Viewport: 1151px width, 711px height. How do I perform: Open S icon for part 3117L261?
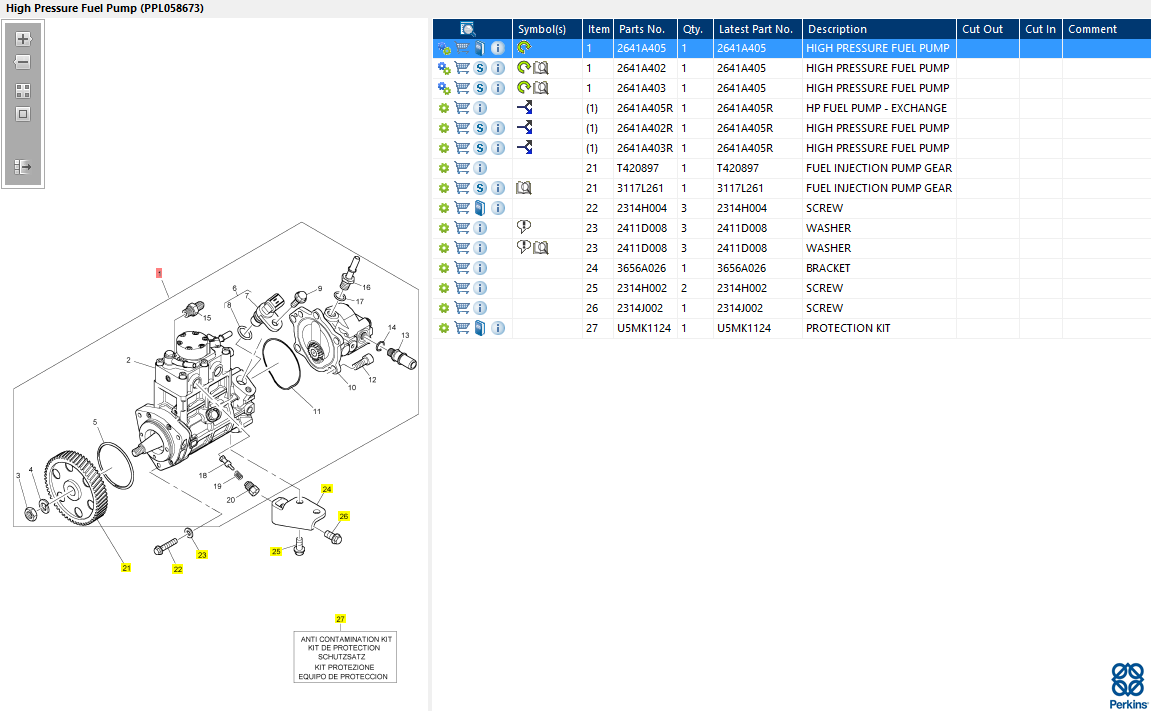pos(480,188)
